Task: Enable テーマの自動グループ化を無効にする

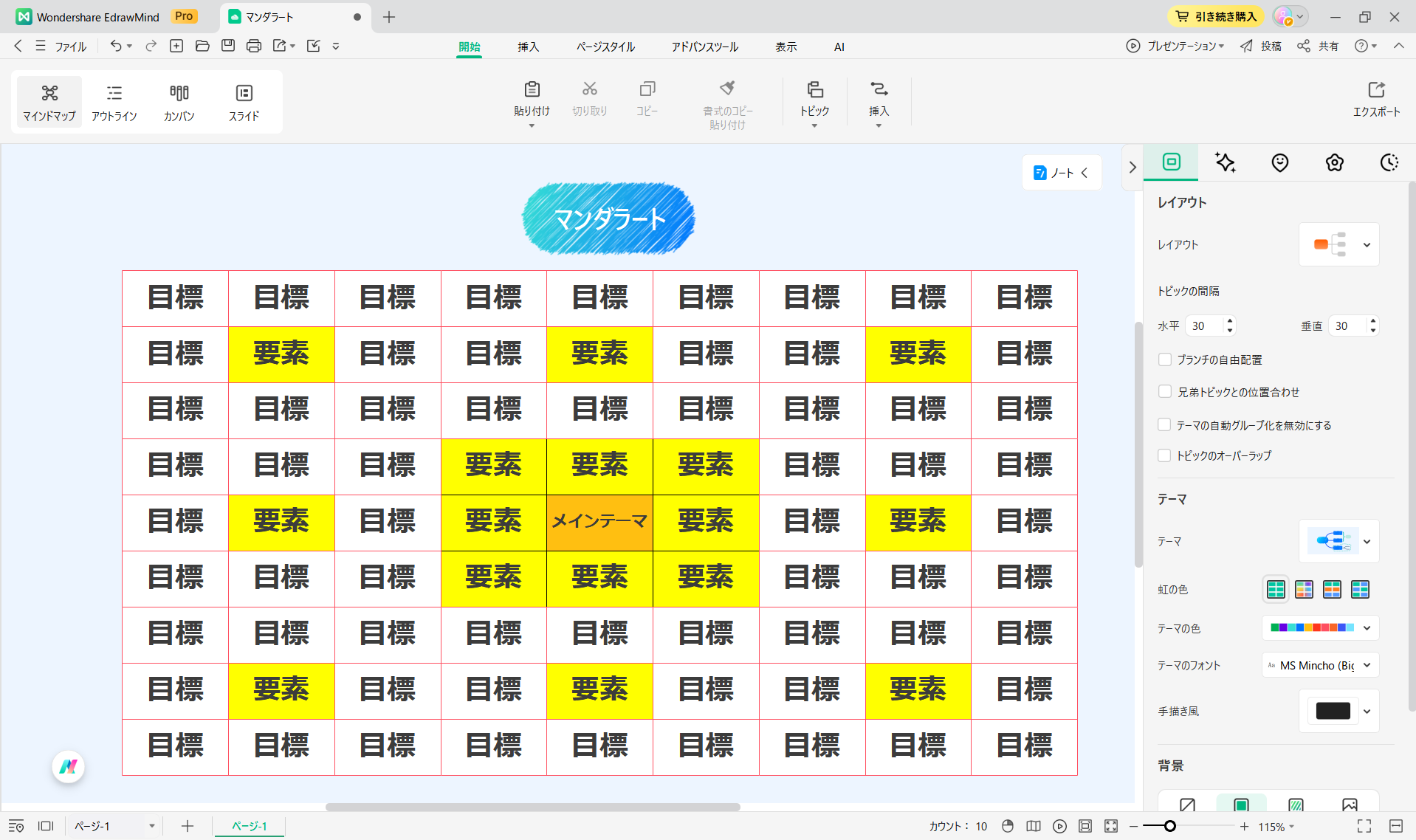Action: pos(1165,425)
